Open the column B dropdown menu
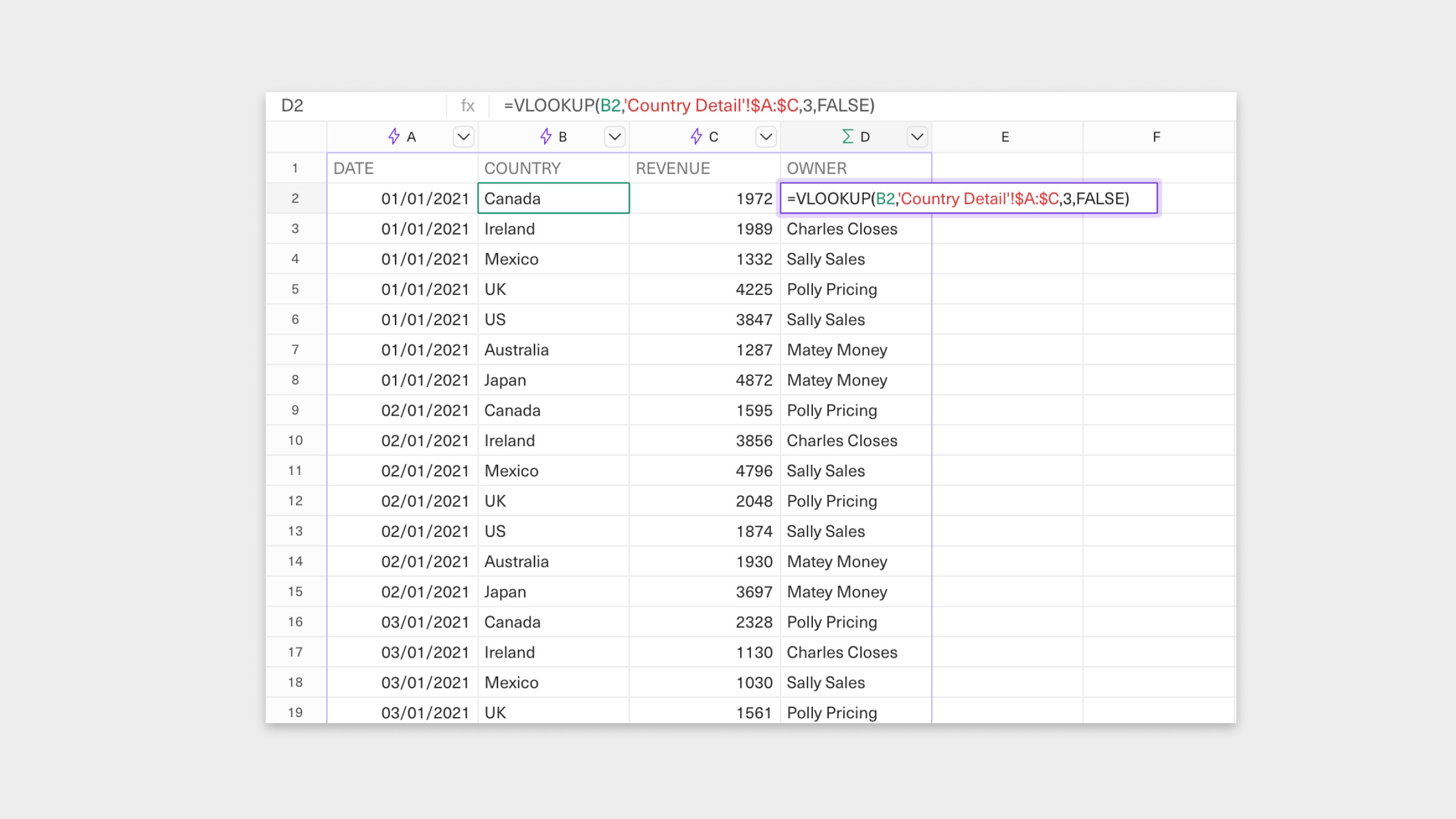1456x819 pixels. pos(615,136)
